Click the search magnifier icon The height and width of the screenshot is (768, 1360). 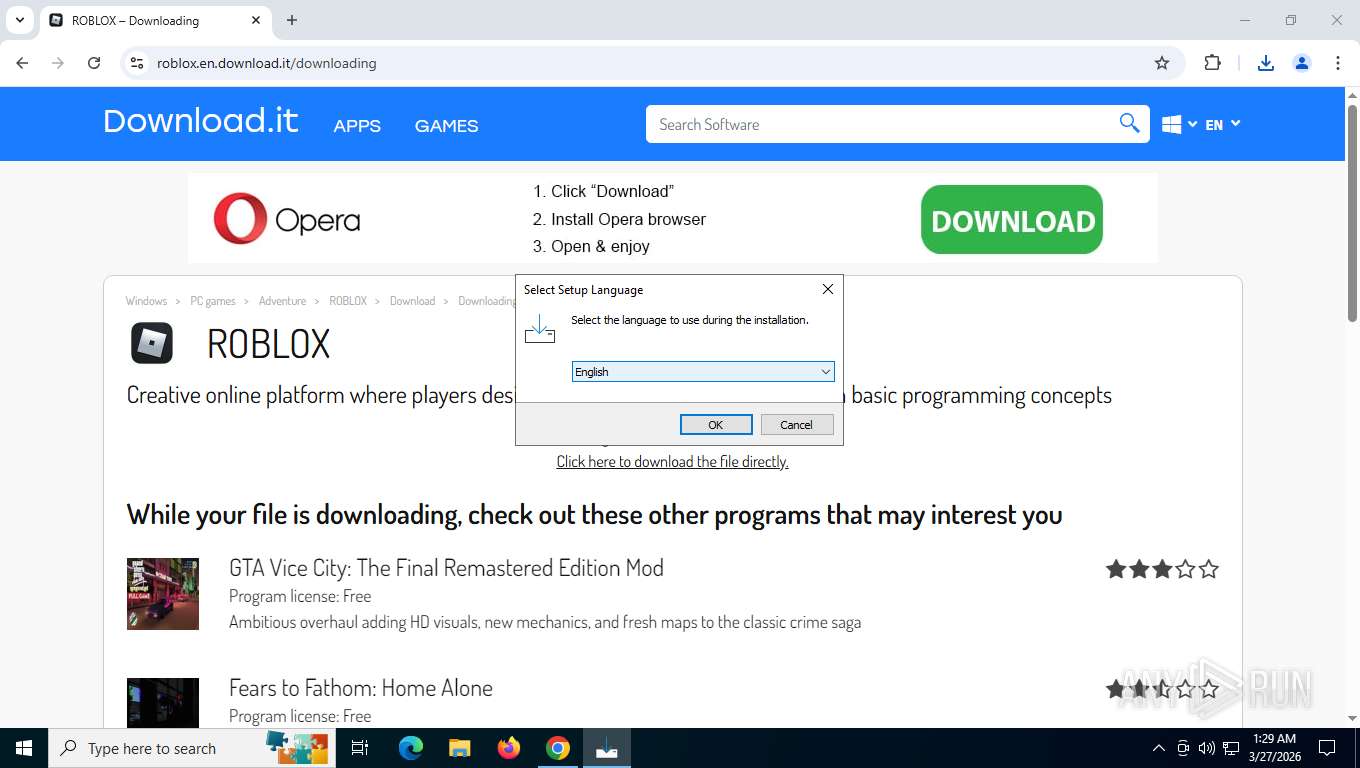click(x=1129, y=123)
